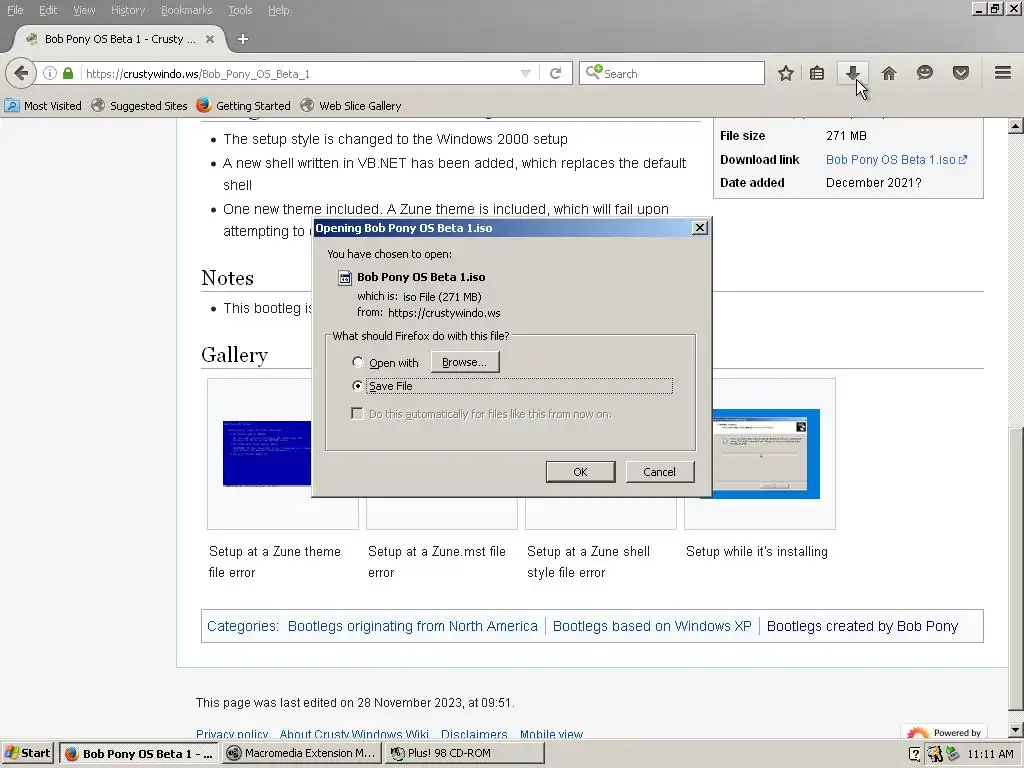This screenshot has width=1024, height=768.
Task: Click the taskbar clock showing 11:11 AM
Action: pyautogui.click(x=991, y=754)
